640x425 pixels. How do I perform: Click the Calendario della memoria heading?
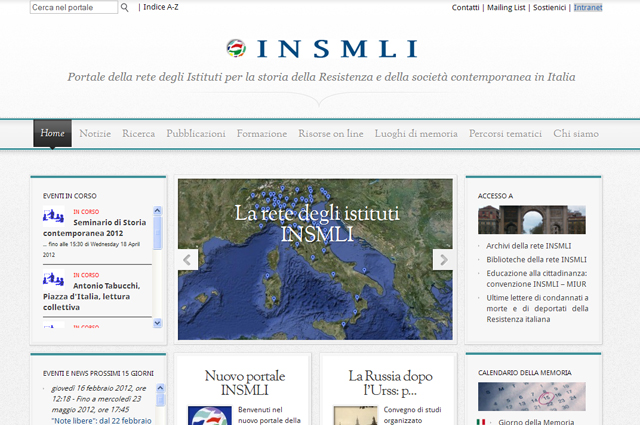tap(524, 373)
